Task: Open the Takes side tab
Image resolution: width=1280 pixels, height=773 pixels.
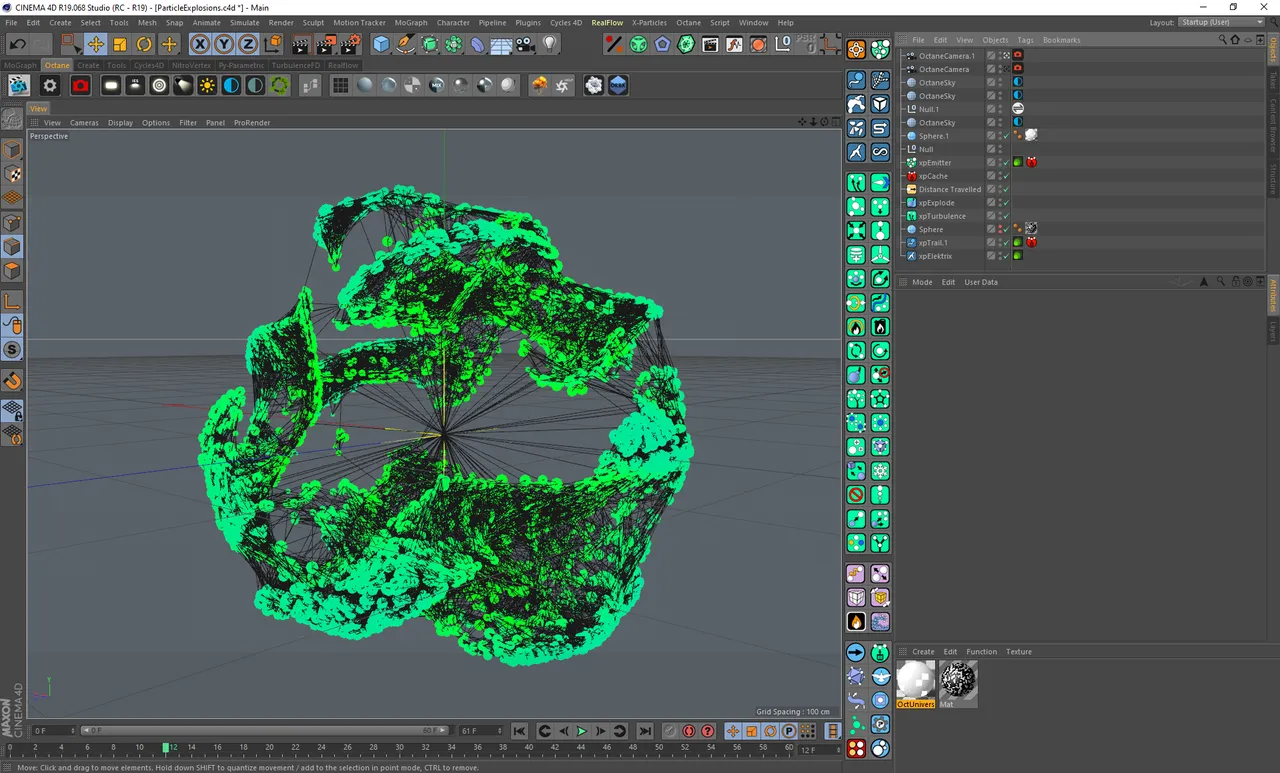Action: click(x=1273, y=80)
